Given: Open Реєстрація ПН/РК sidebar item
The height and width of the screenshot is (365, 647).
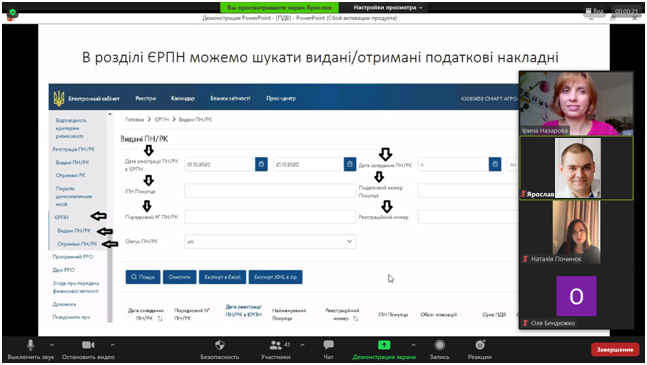Looking at the screenshot, I should tap(73, 149).
